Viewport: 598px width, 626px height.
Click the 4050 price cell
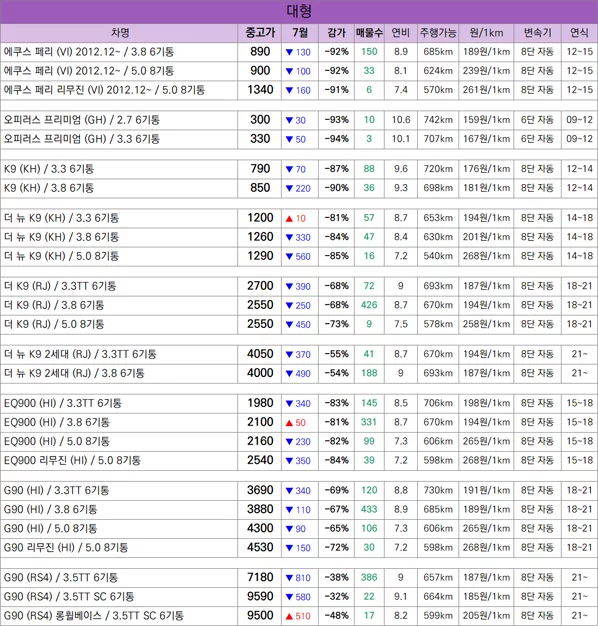[260, 354]
